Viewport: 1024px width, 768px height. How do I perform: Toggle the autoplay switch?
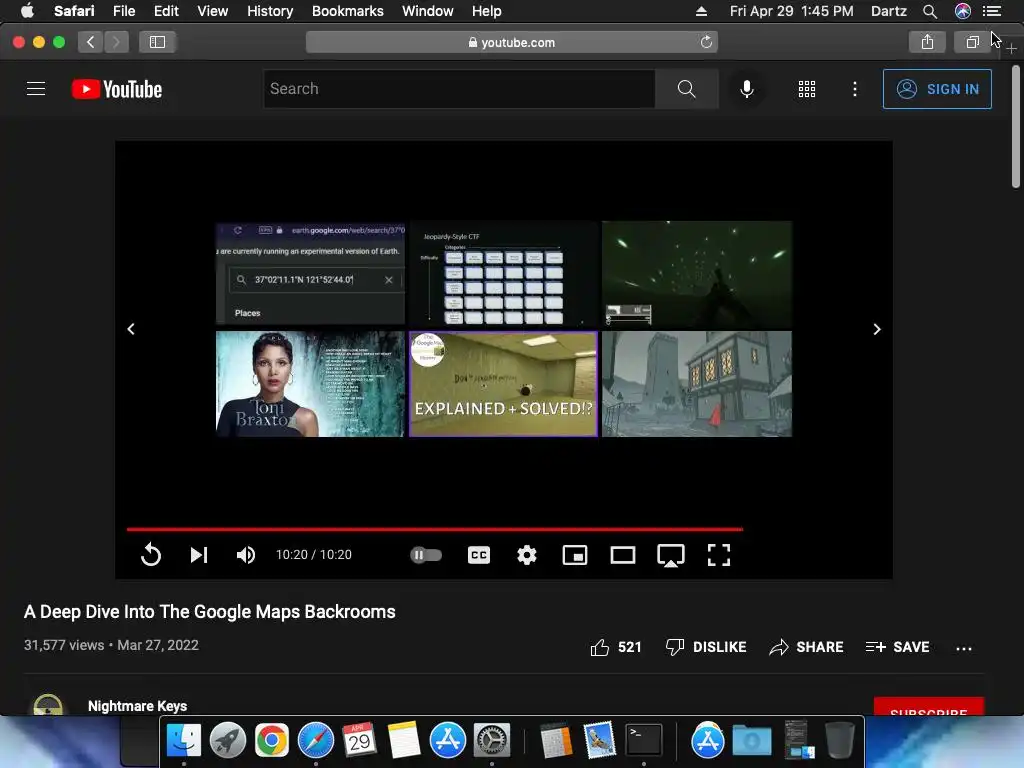point(426,554)
